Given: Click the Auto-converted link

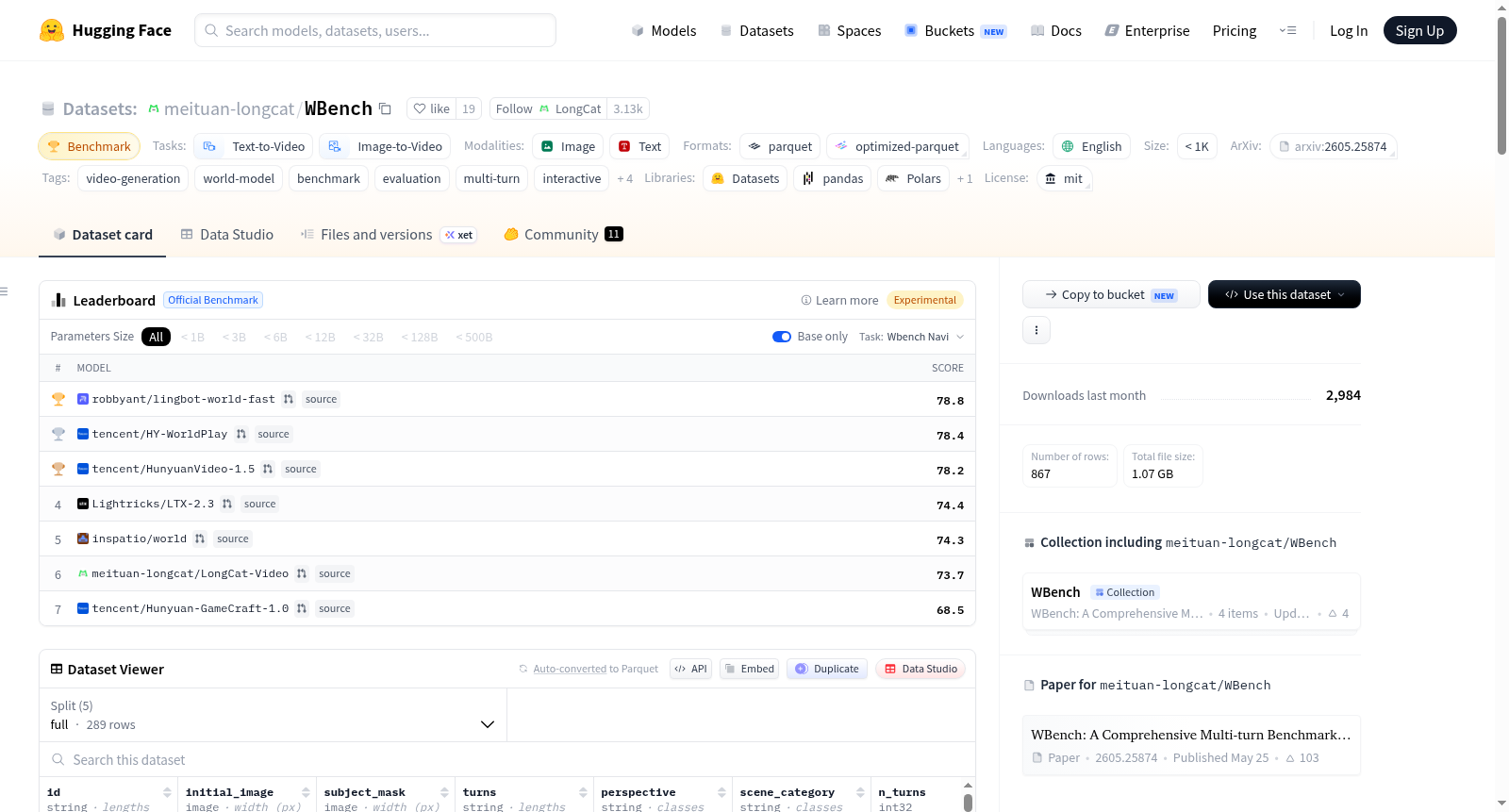Looking at the screenshot, I should click(570, 669).
